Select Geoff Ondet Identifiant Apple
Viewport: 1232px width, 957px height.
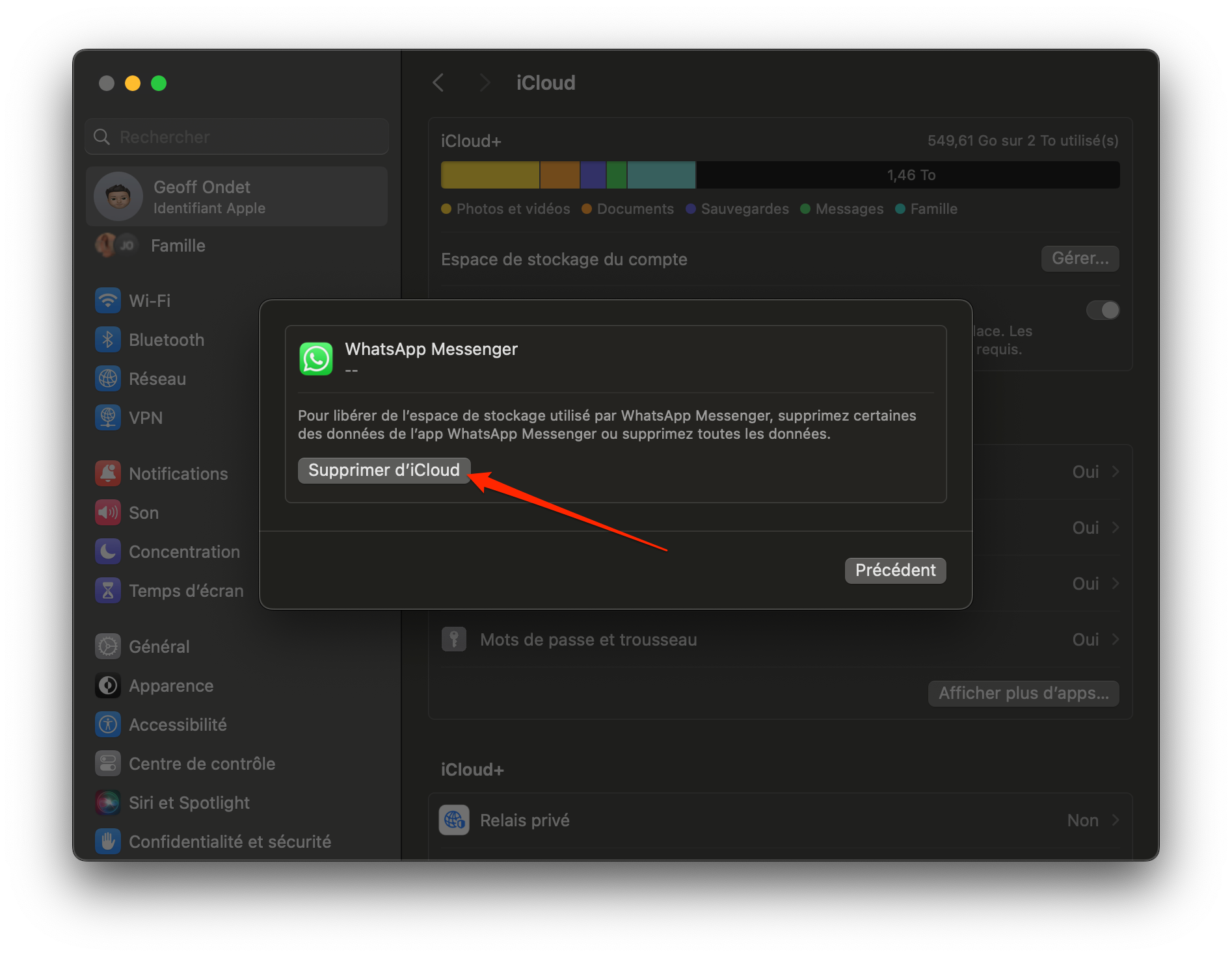click(x=237, y=196)
